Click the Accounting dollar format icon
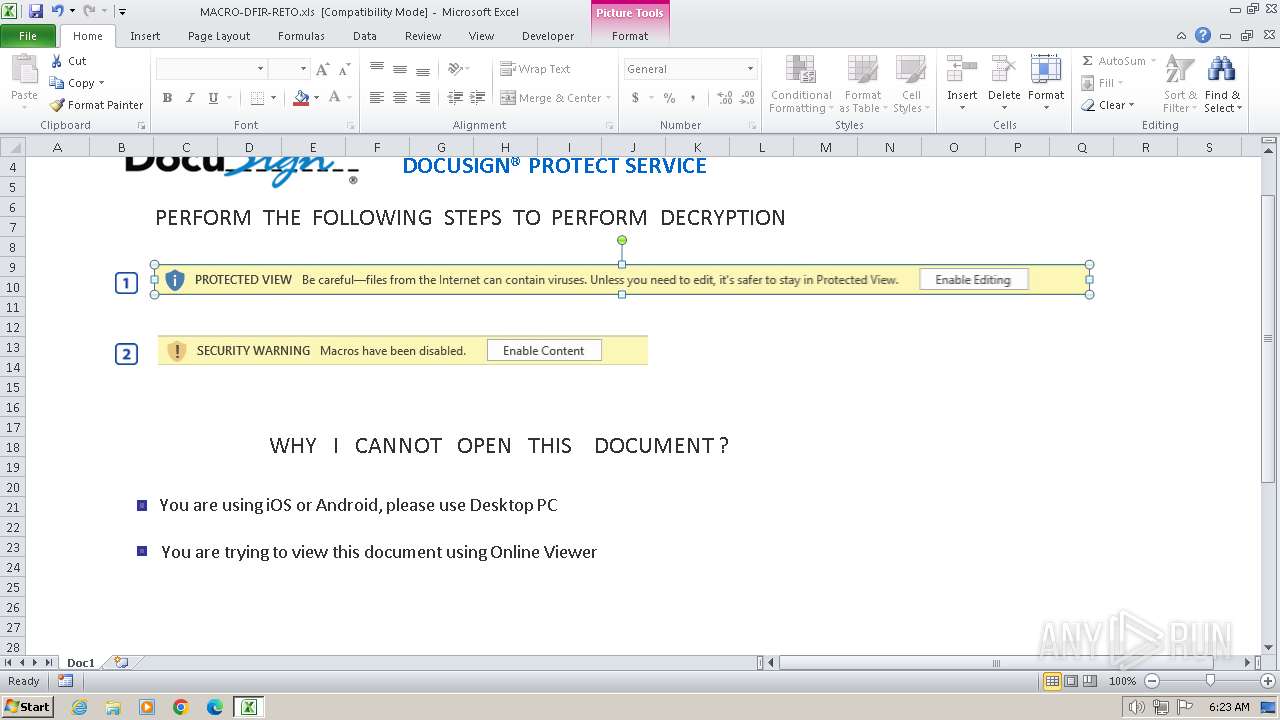 tap(635, 98)
